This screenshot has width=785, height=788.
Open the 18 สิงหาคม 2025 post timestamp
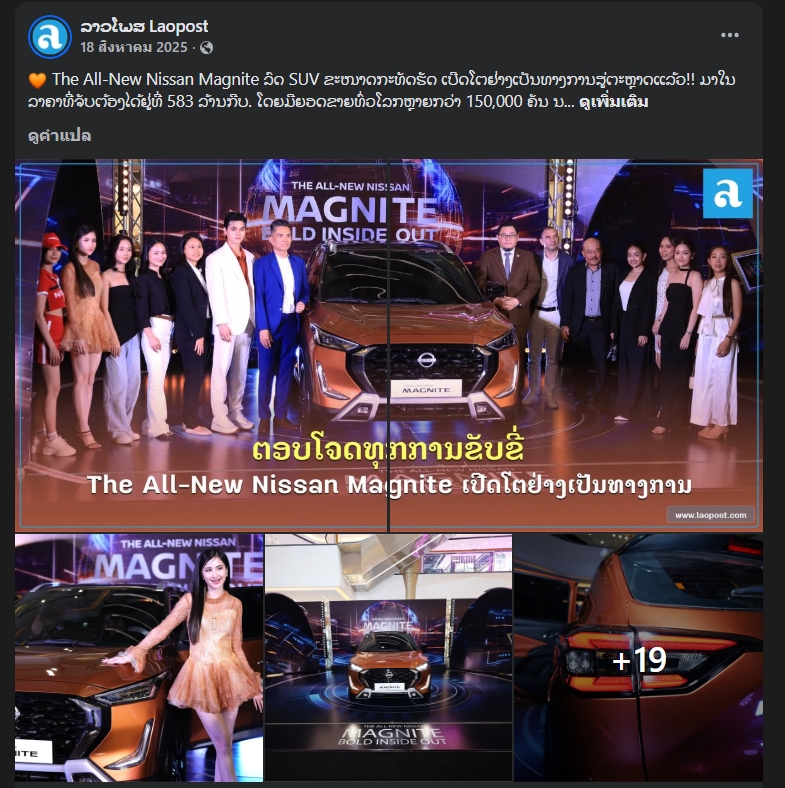tap(134, 48)
